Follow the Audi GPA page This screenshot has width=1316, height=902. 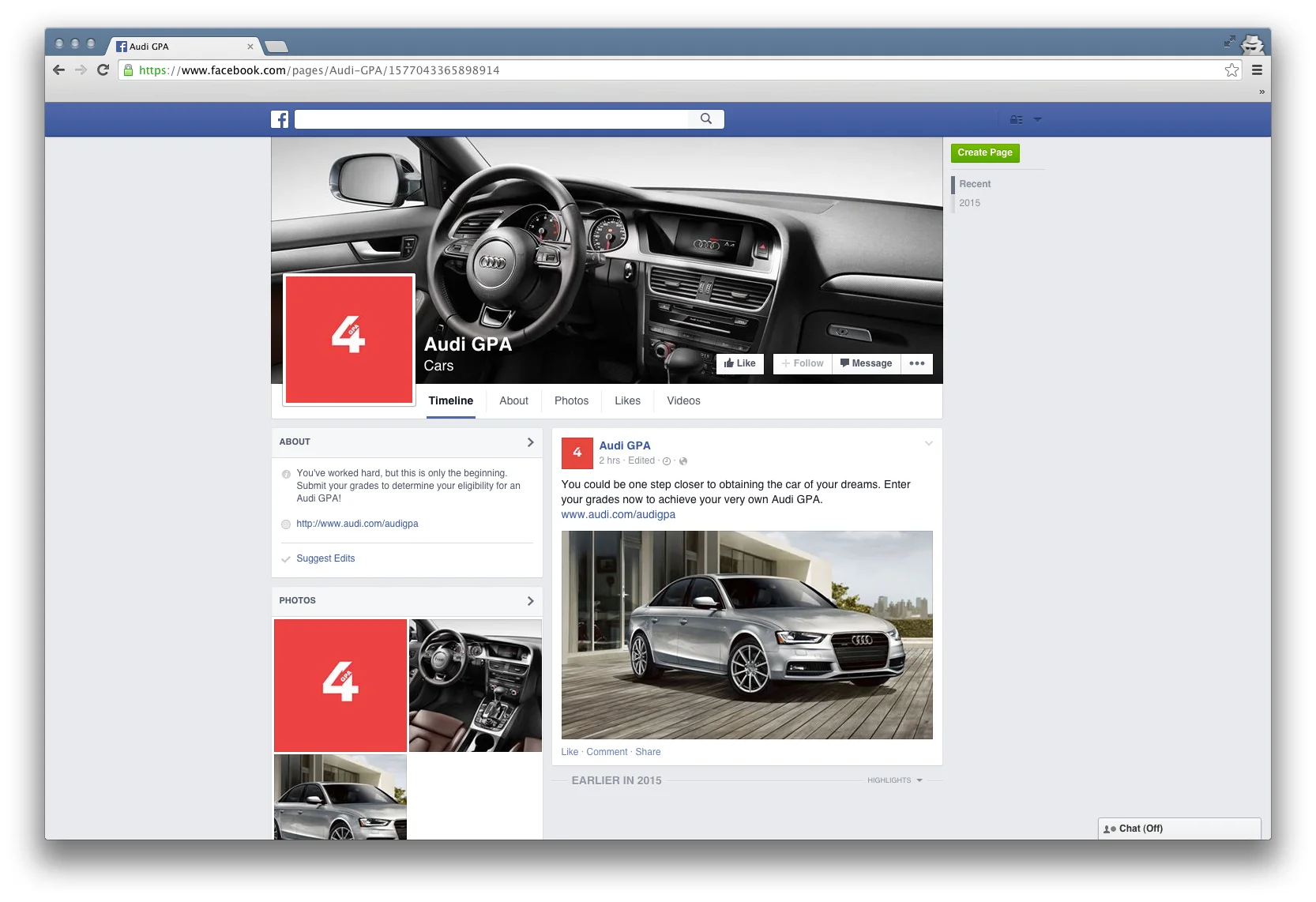pos(802,363)
